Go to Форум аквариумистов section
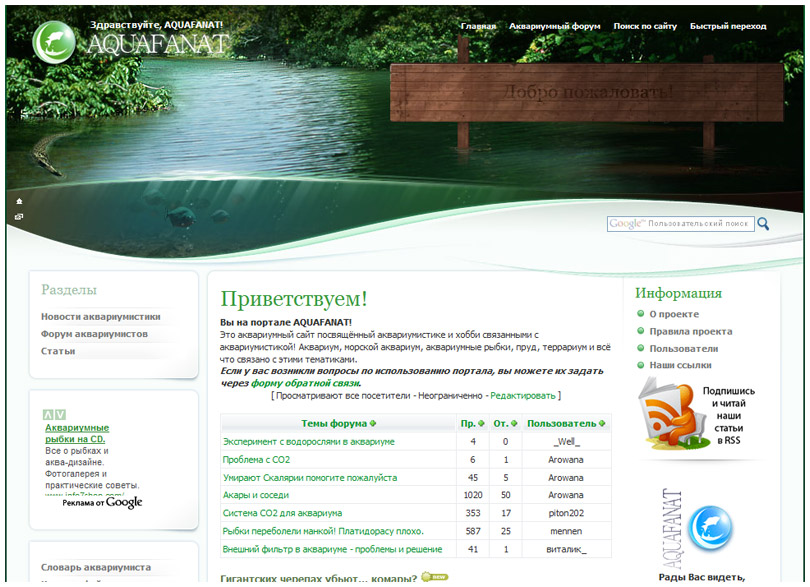 pyautogui.click(x=95, y=334)
